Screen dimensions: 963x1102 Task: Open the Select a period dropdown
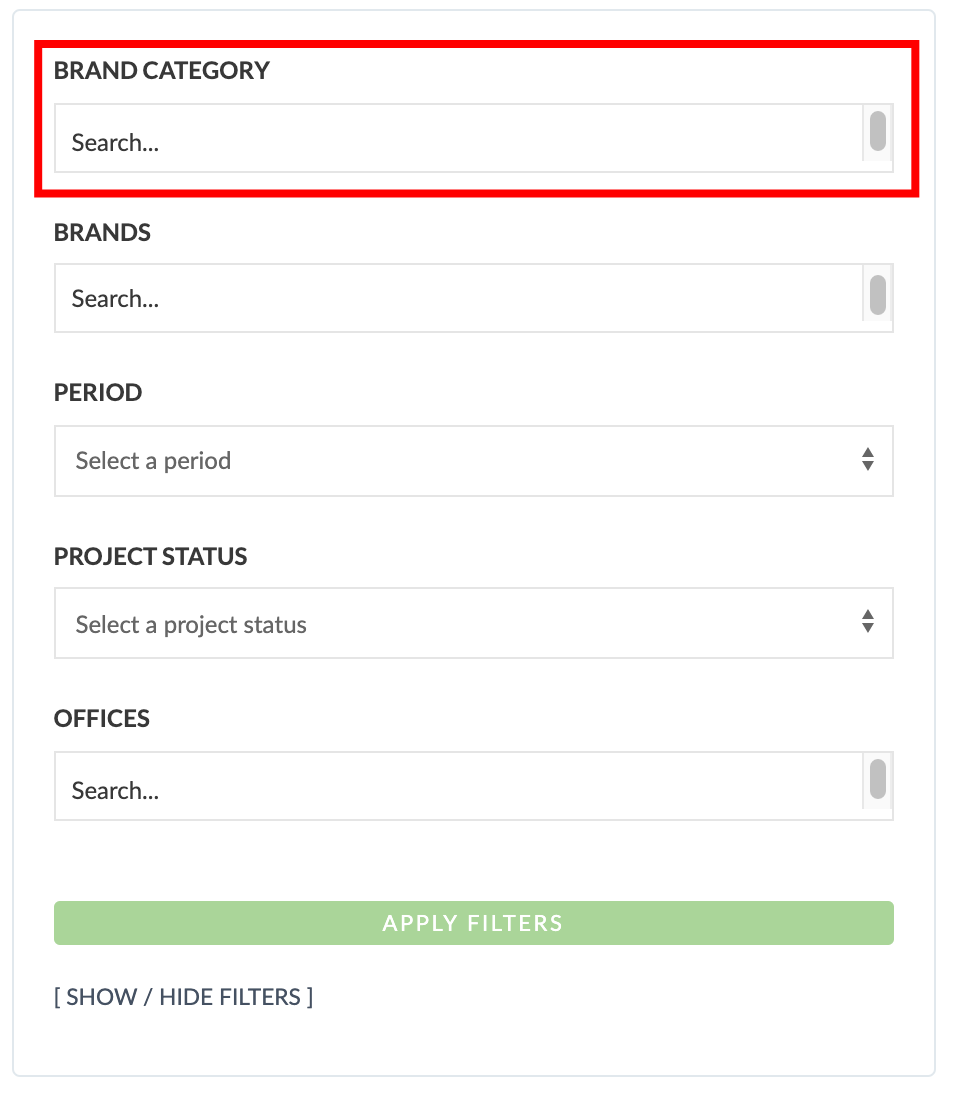(x=474, y=461)
